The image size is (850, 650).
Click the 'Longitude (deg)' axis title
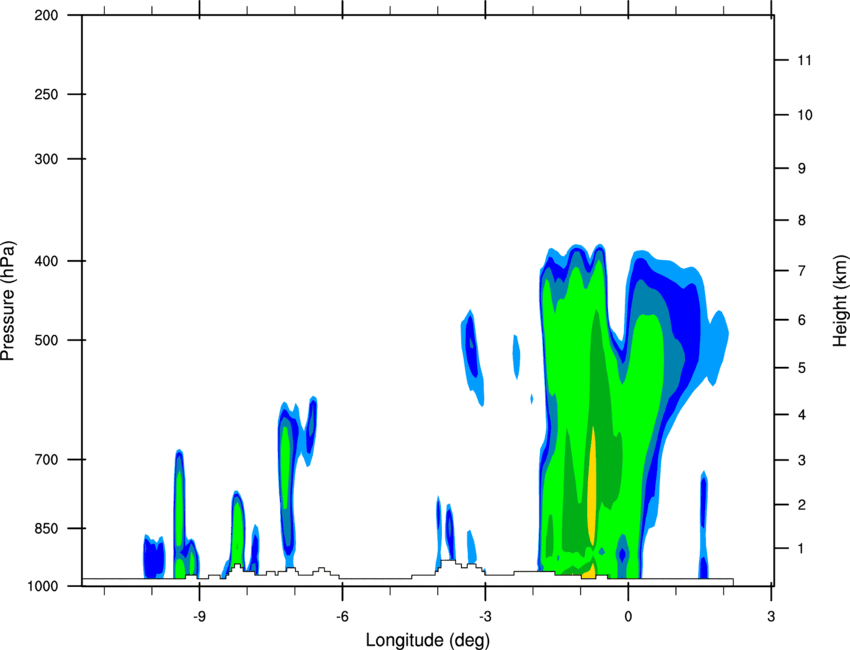point(428,640)
